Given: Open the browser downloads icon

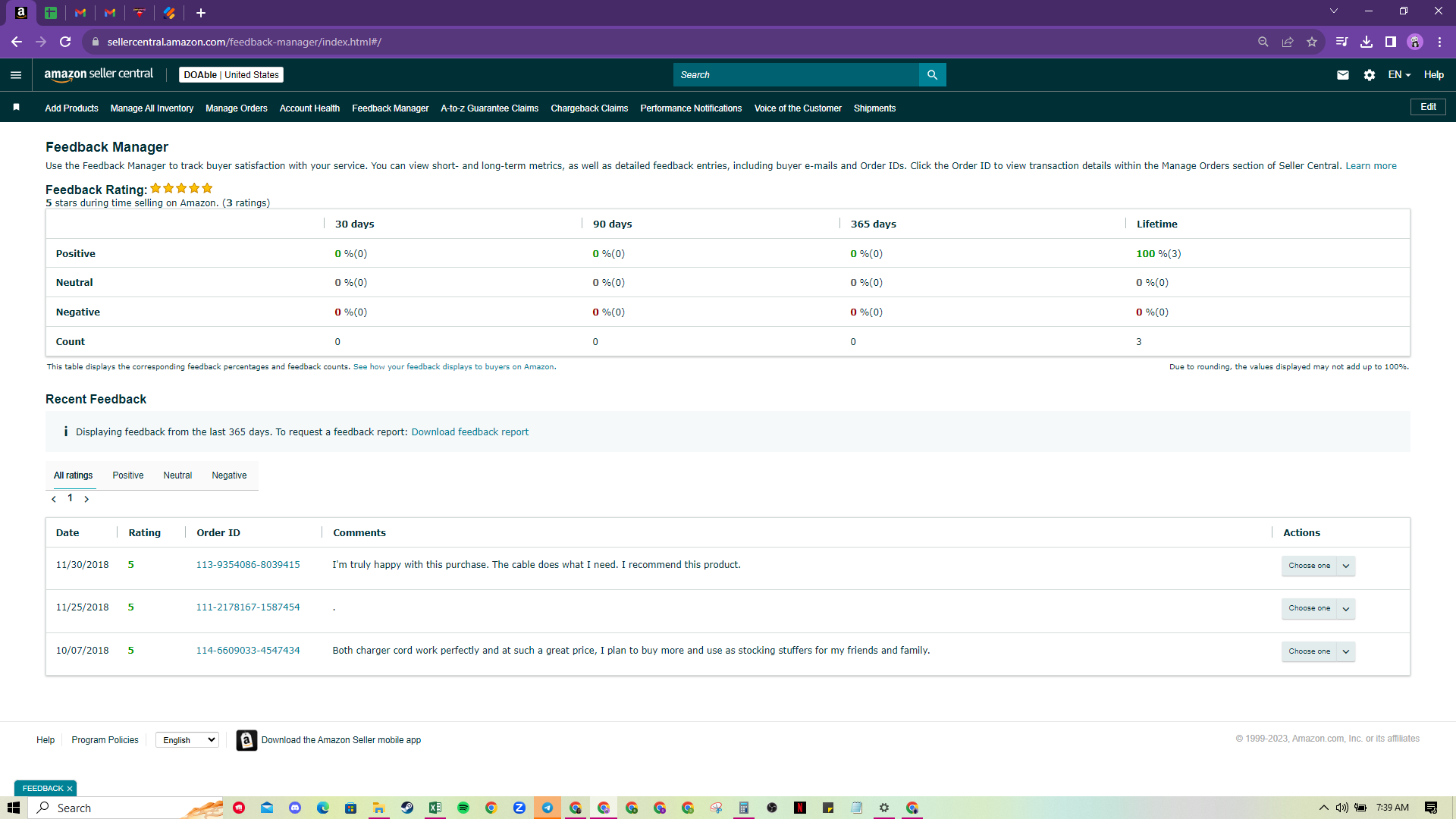Looking at the screenshot, I should [1367, 42].
